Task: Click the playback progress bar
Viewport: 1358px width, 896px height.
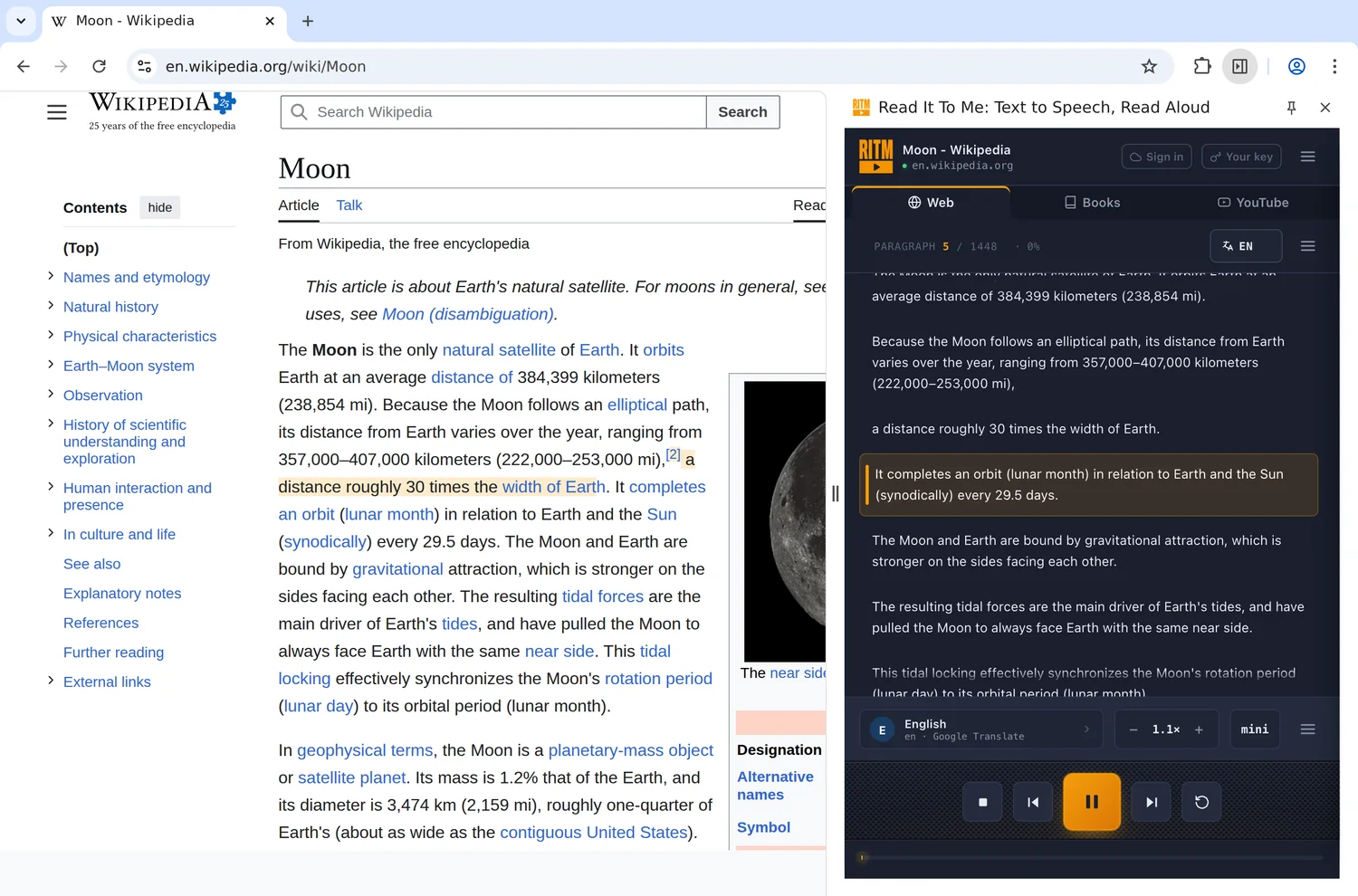Action: click(x=1092, y=857)
